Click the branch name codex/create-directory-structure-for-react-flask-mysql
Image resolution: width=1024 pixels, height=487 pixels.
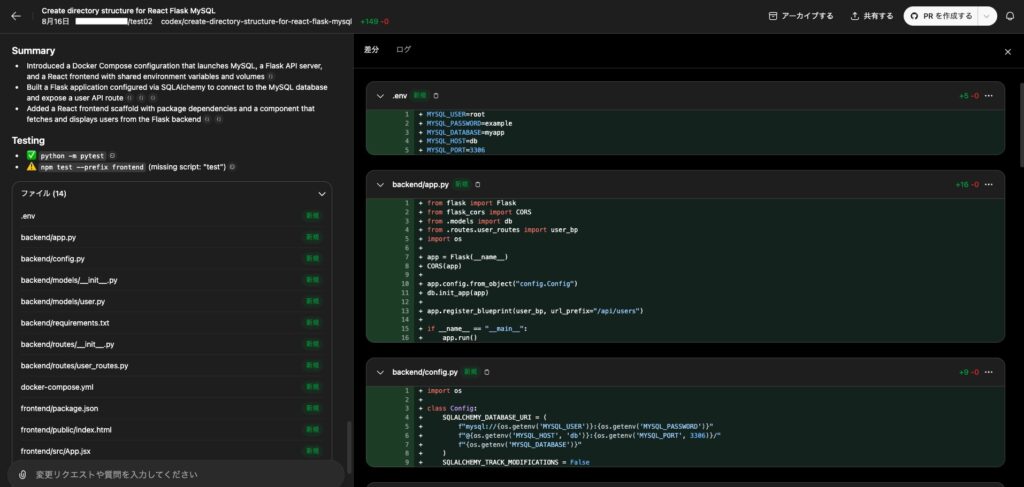[x=256, y=22]
